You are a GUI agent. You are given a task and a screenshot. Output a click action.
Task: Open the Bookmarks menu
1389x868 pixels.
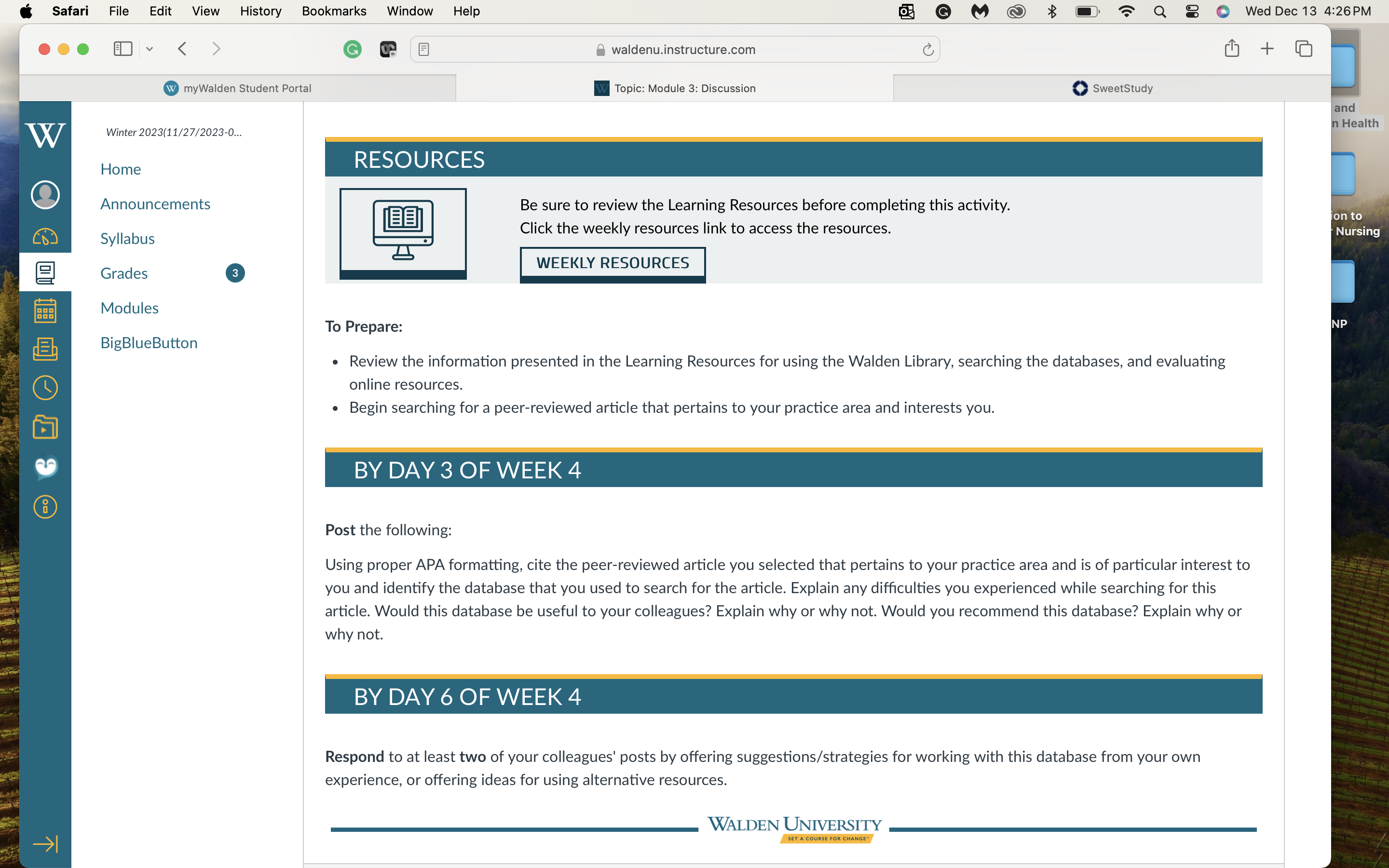tap(334, 11)
